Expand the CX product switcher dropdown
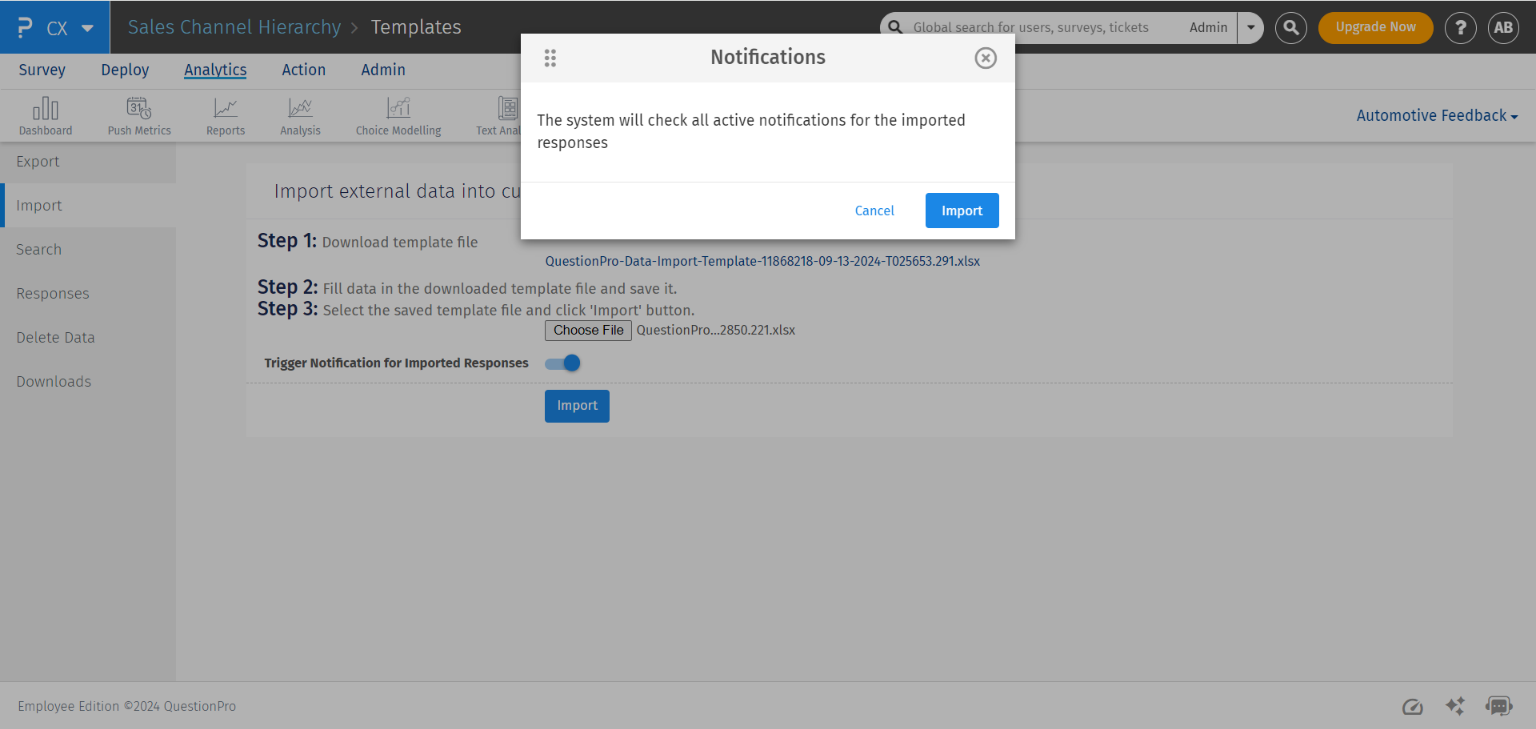This screenshot has height=729, width=1536. (x=88, y=28)
